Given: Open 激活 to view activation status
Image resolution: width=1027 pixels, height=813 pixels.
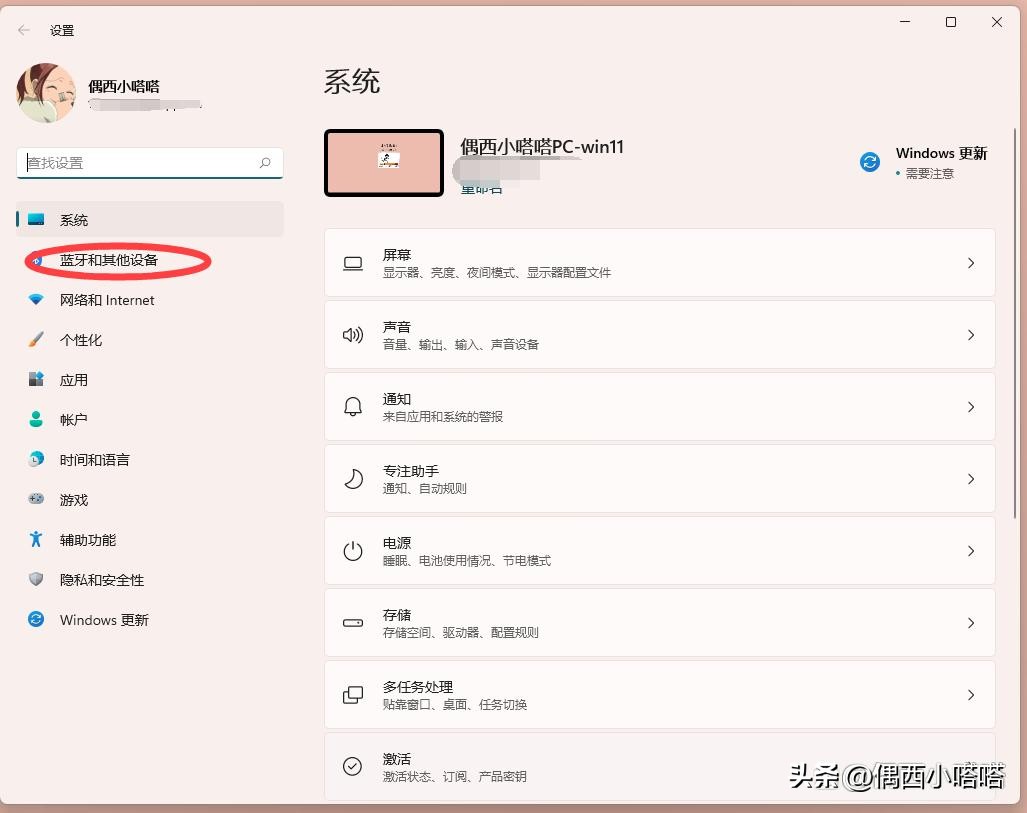Looking at the screenshot, I should (x=660, y=767).
